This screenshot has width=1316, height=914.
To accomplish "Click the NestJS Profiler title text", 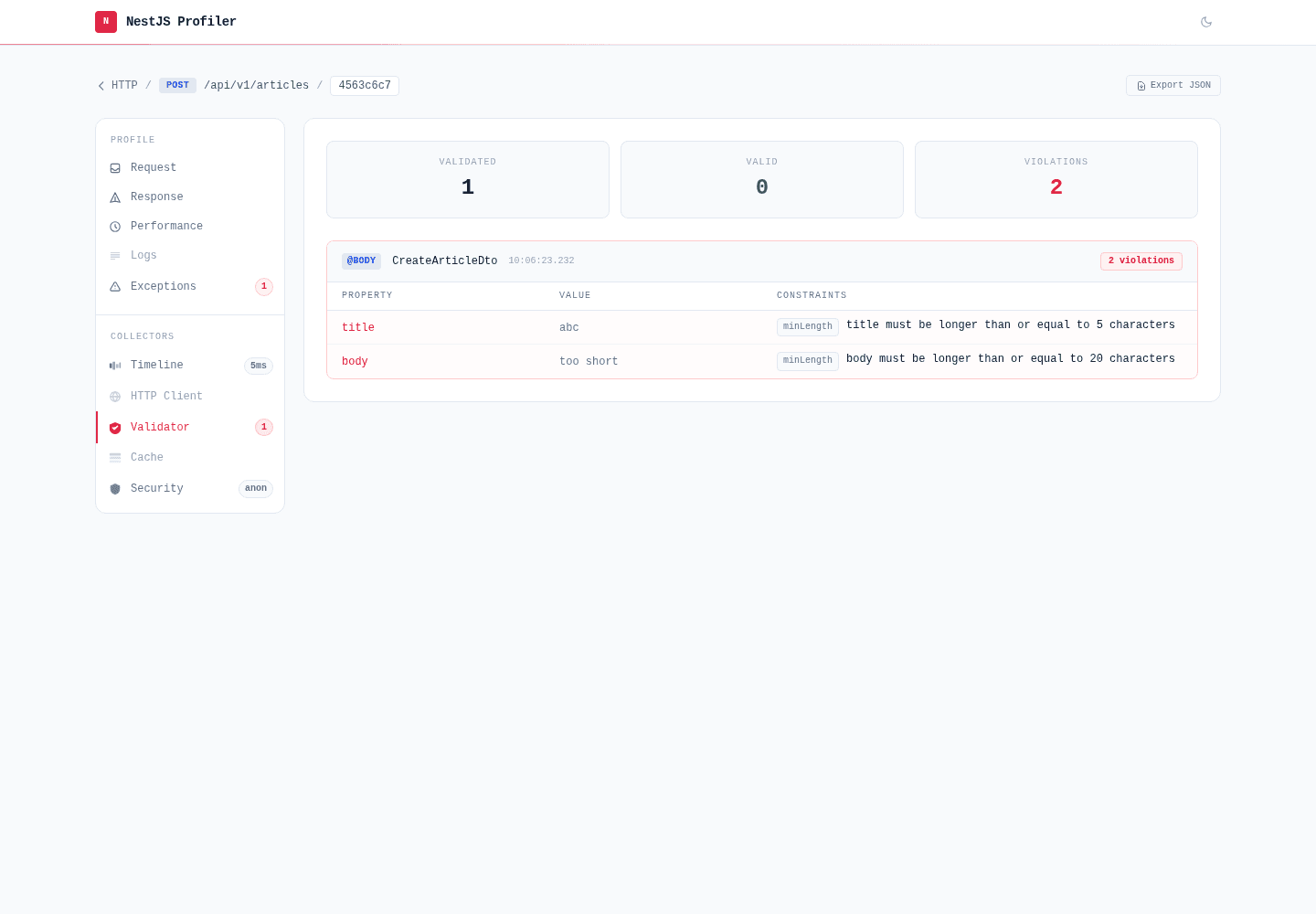I will [x=181, y=22].
